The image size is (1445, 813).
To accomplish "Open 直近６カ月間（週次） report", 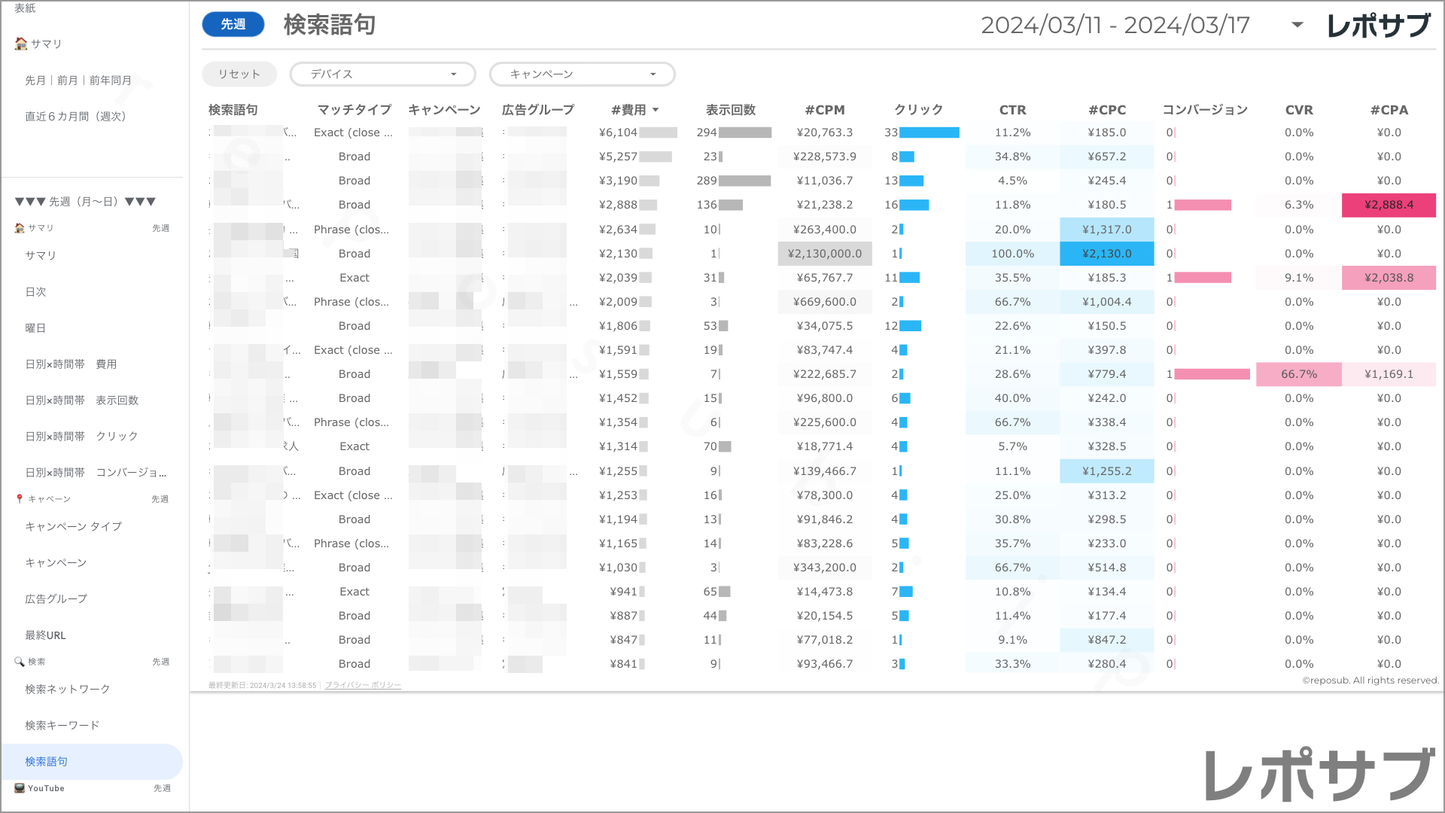I will point(76,117).
